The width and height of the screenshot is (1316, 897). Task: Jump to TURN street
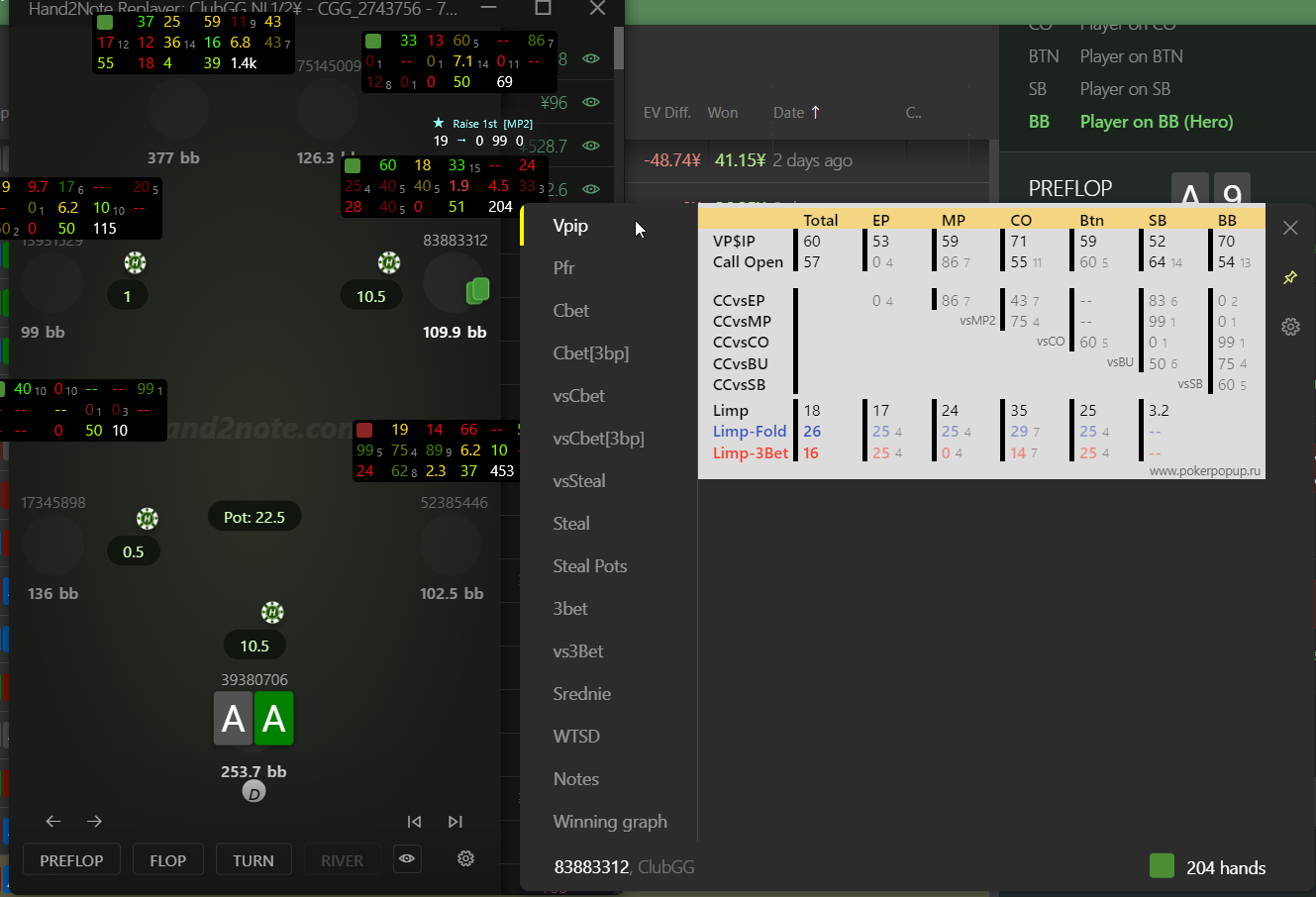[x=253, y=860]
